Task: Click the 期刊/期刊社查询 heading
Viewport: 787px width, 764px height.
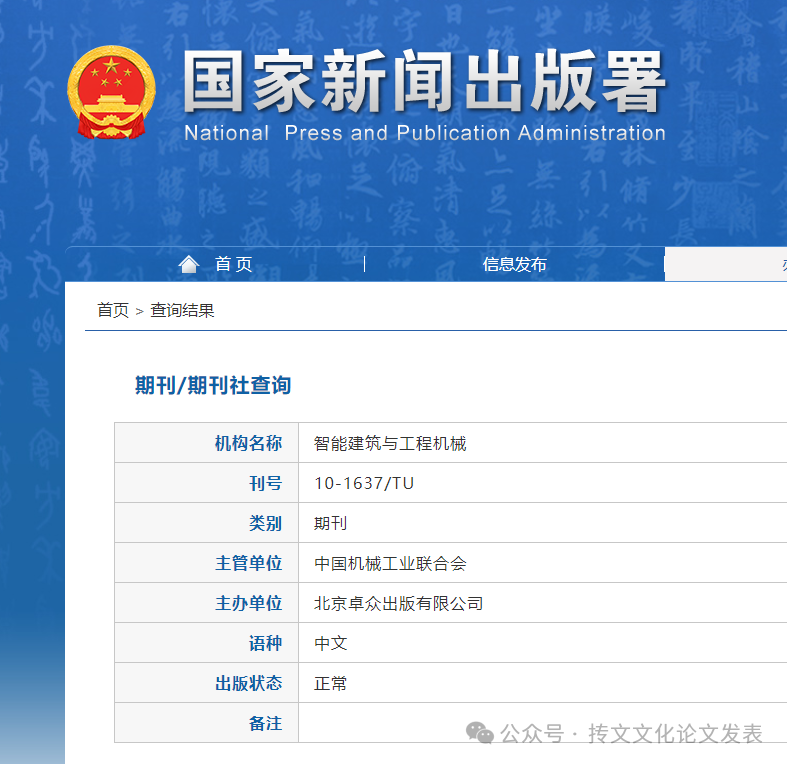Action: (213, 386)
